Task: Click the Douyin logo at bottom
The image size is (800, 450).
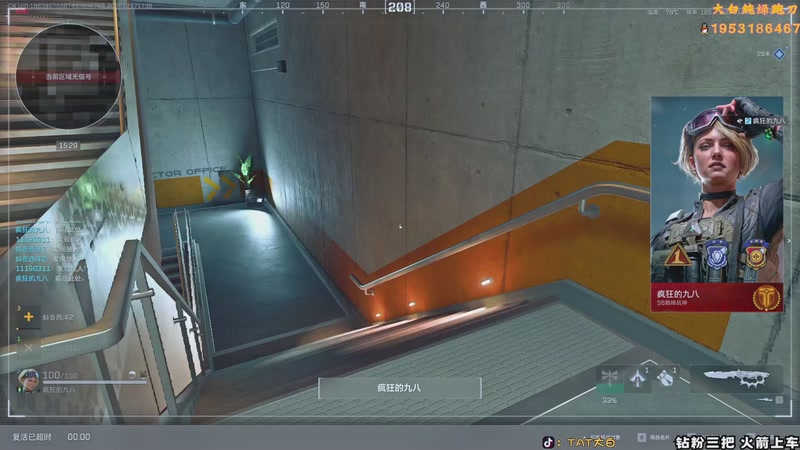Action: point(548,442)
